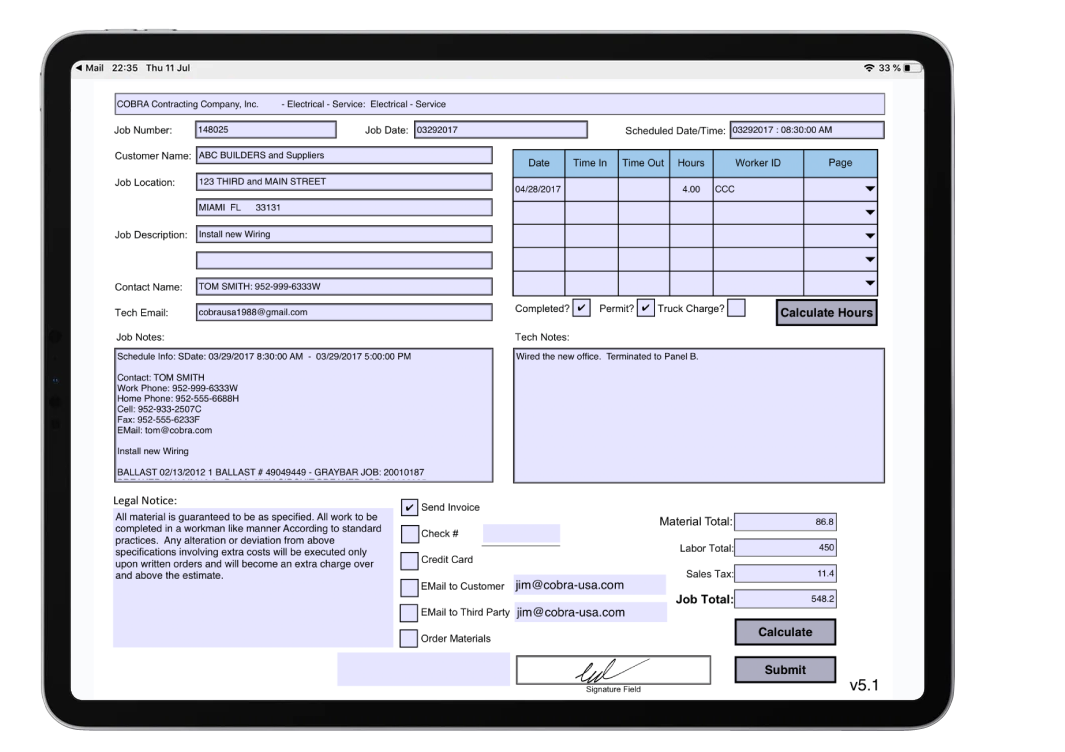
Task: Submit the completed work order
Action: click(x=785, y=669)
